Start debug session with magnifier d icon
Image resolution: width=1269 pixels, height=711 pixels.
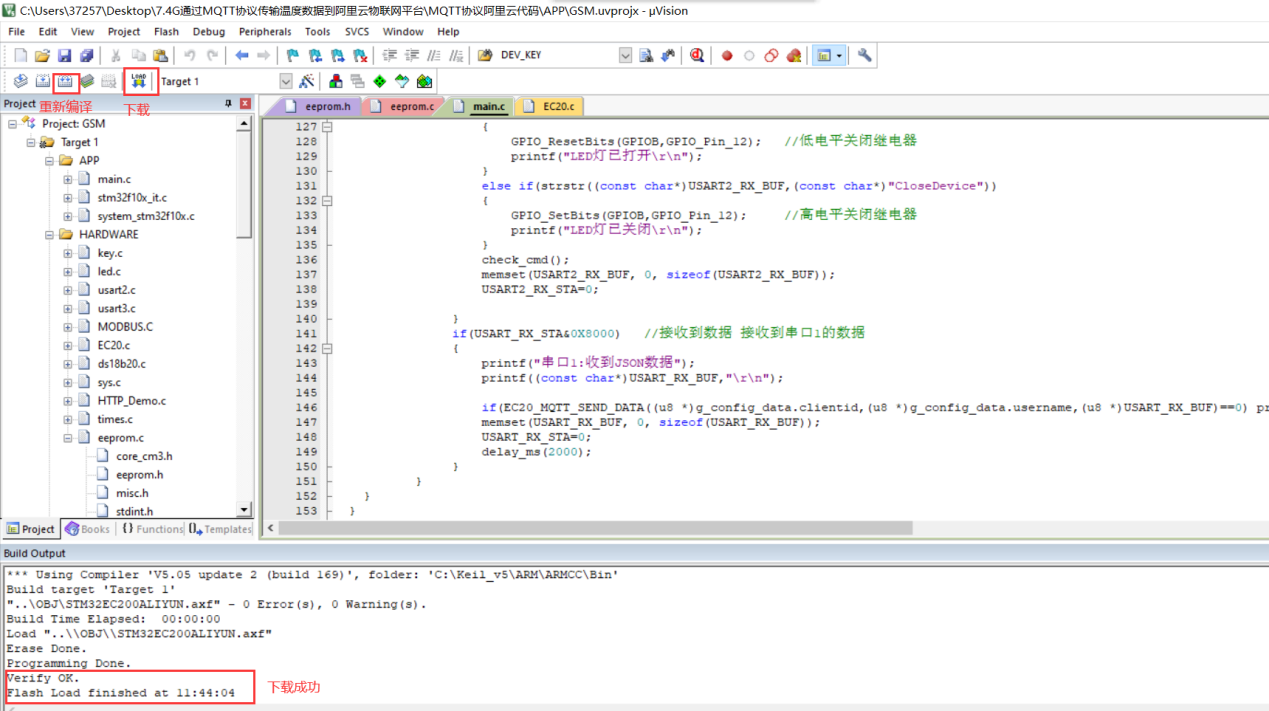tap(697, 56)
